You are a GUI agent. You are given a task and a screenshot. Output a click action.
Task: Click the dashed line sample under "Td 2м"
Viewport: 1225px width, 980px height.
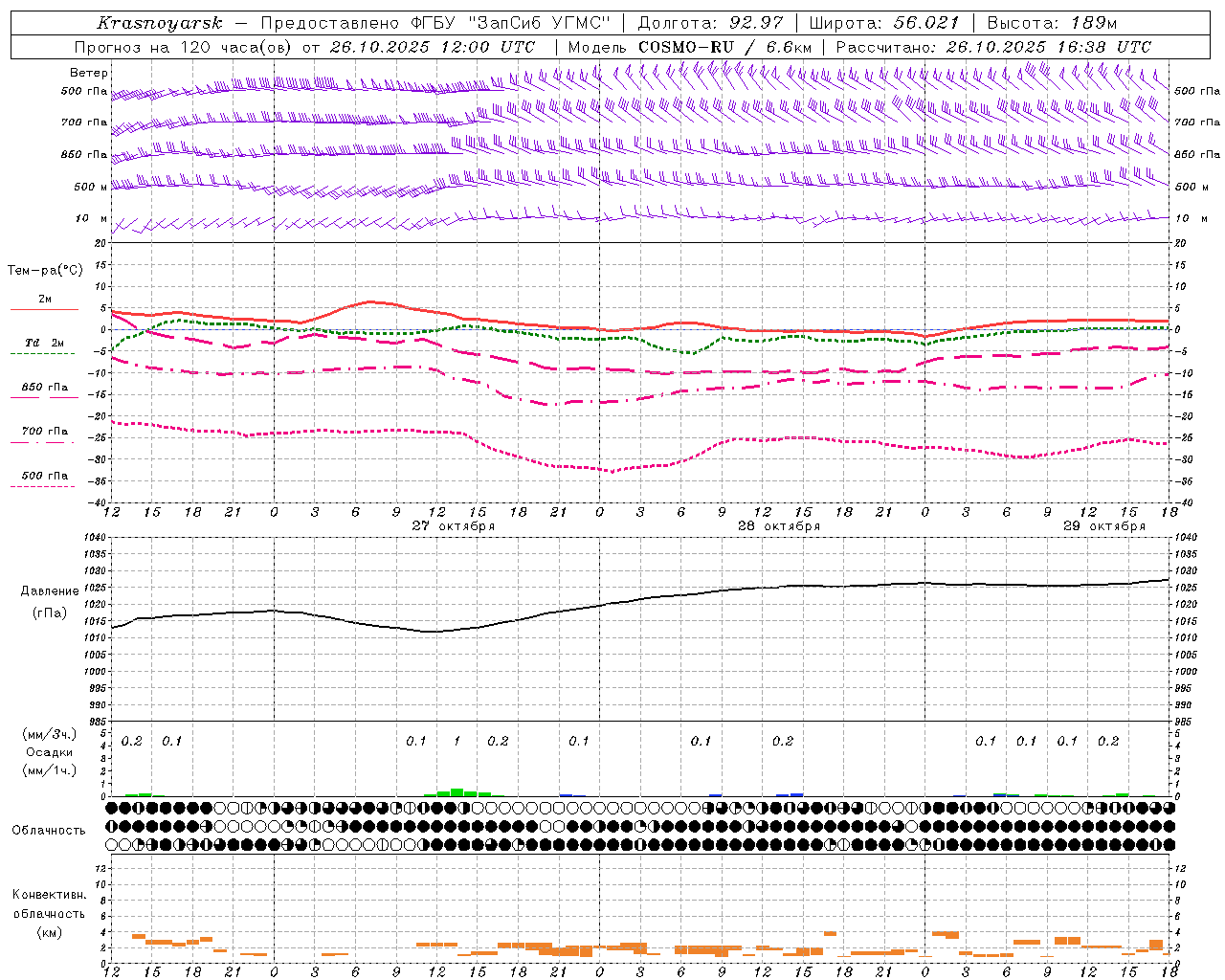tap(43, 354)
